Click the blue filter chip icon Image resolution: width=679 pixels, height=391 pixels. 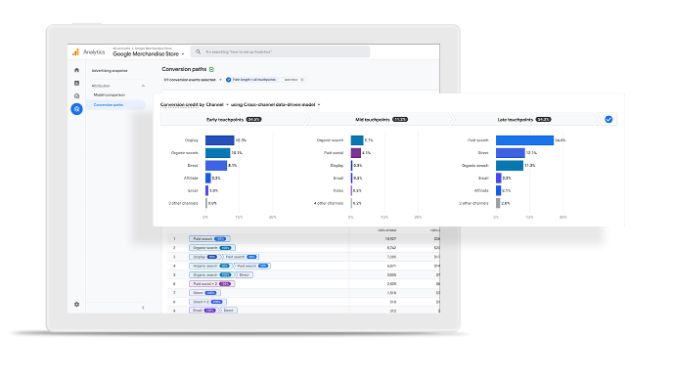point(229,80)
